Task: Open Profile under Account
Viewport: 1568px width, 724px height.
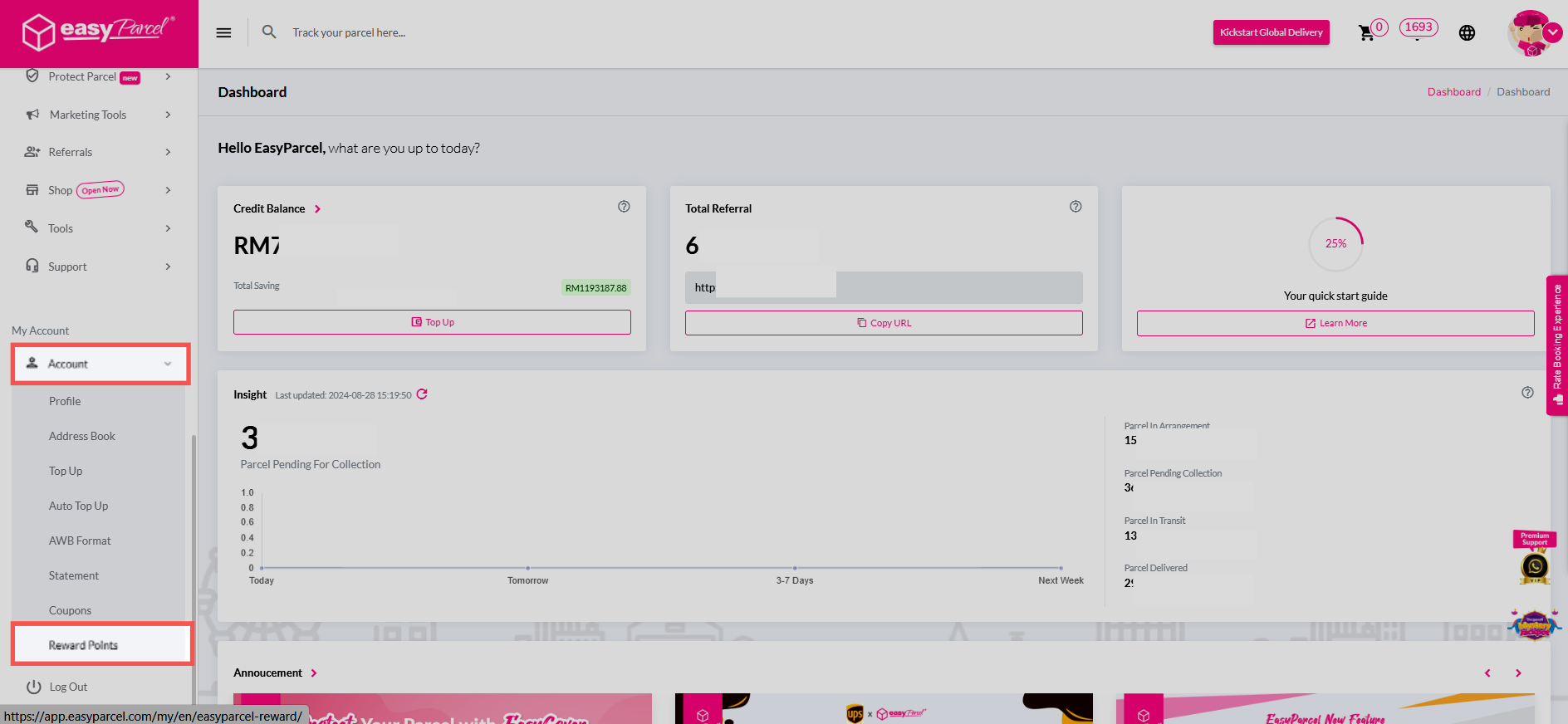Action: (x=65, y=401)
